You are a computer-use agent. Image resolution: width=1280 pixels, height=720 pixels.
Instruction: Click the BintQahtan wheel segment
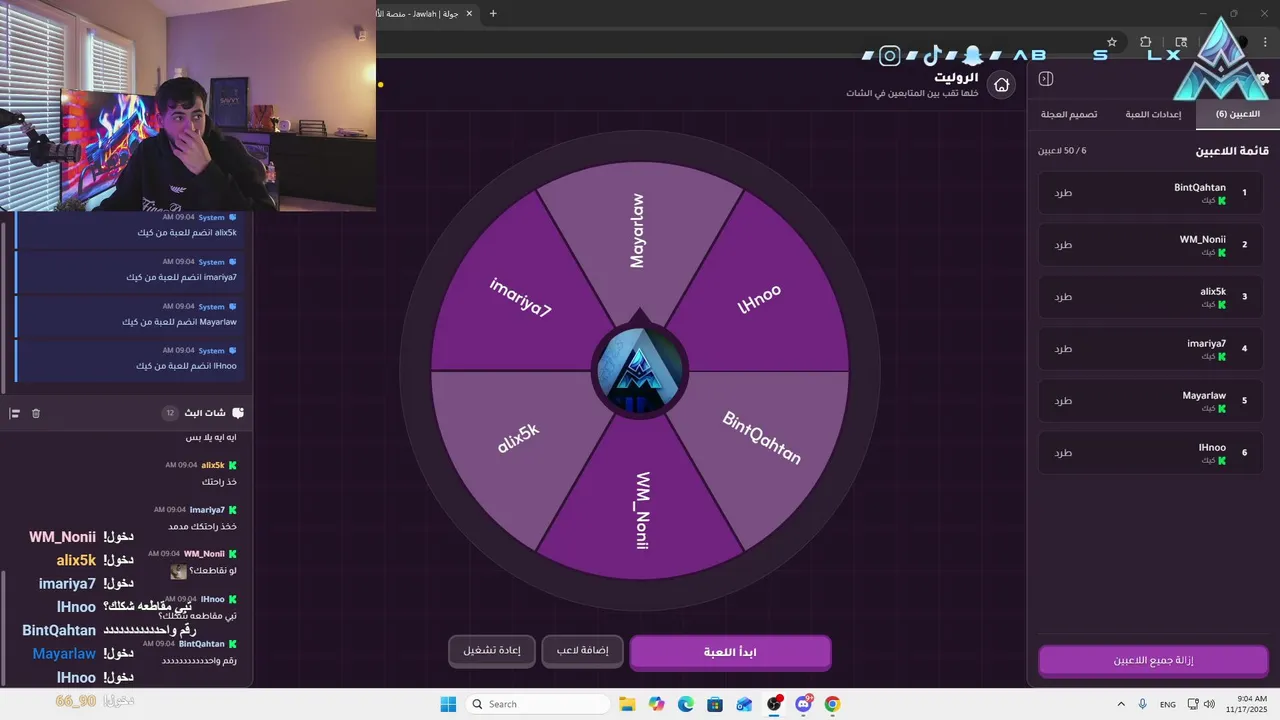click(762, 440)
